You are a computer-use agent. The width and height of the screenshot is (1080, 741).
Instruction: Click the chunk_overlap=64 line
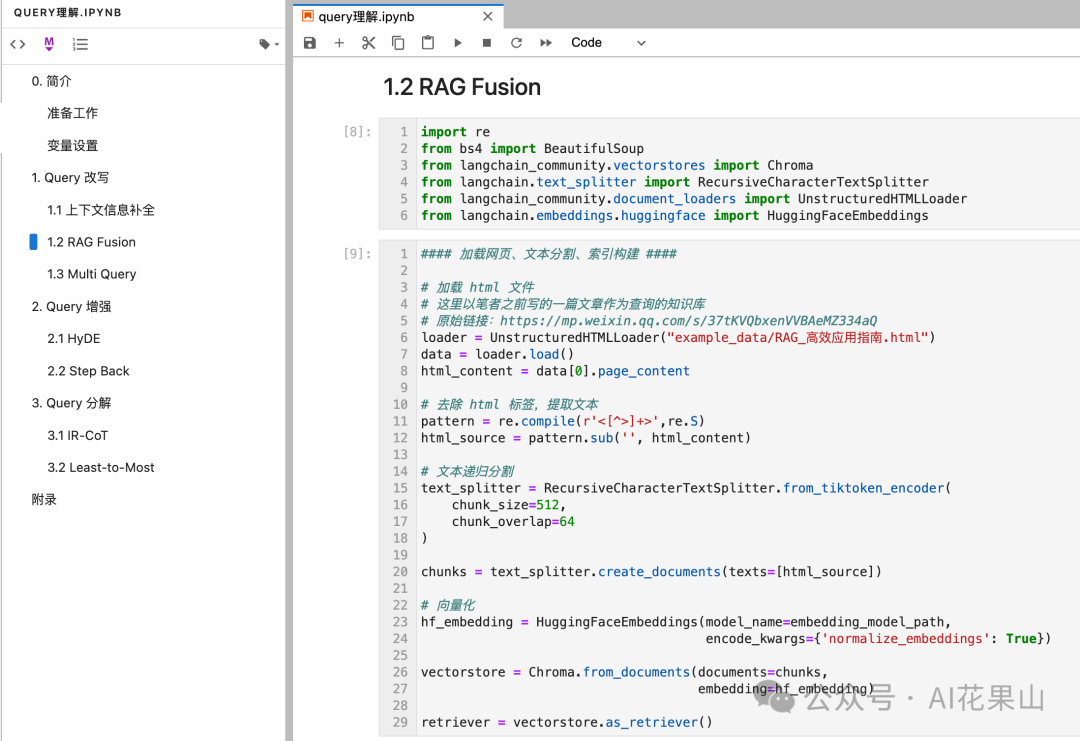coord(513,521)
